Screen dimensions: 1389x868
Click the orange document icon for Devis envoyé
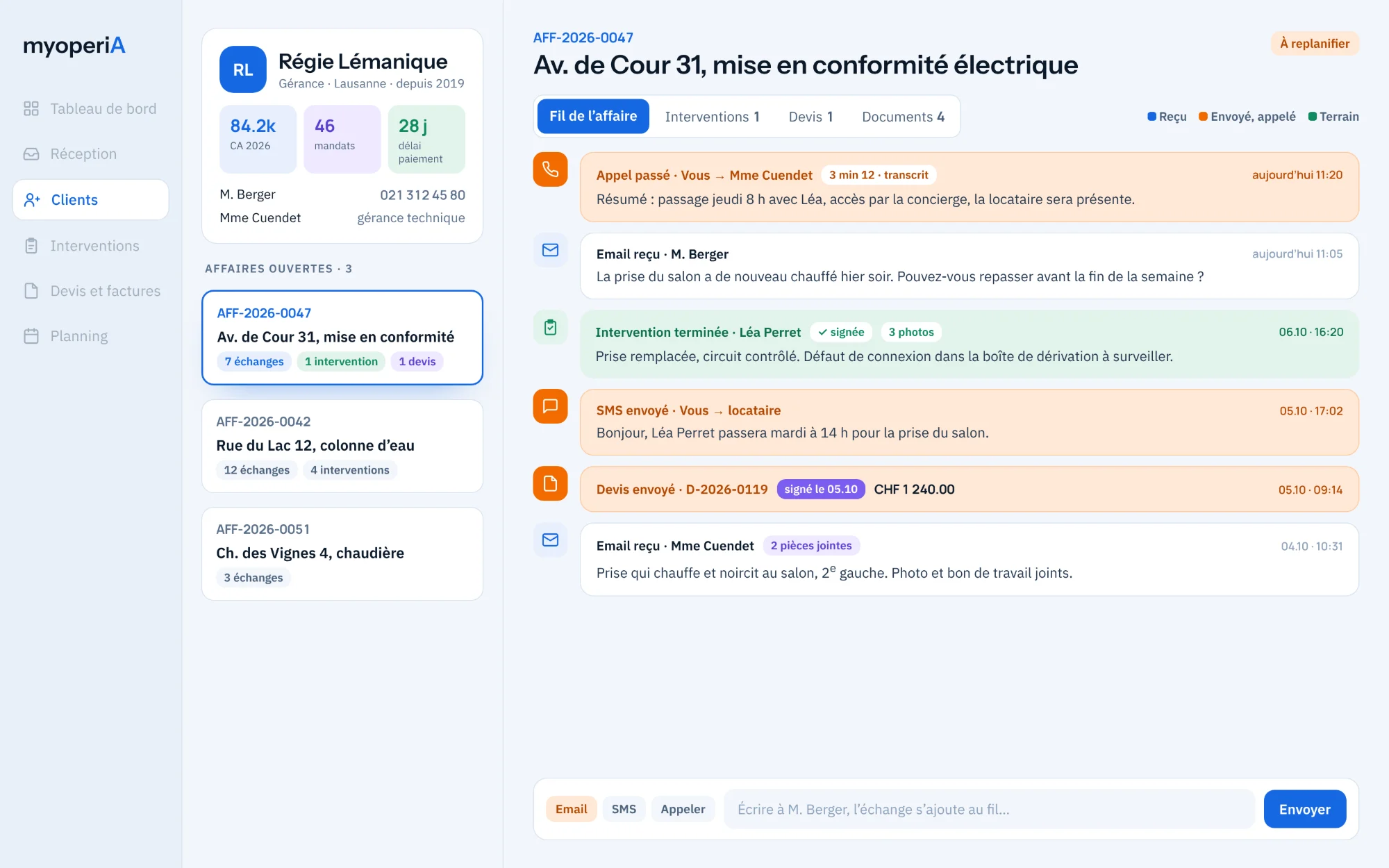click(x=550, y=483)
